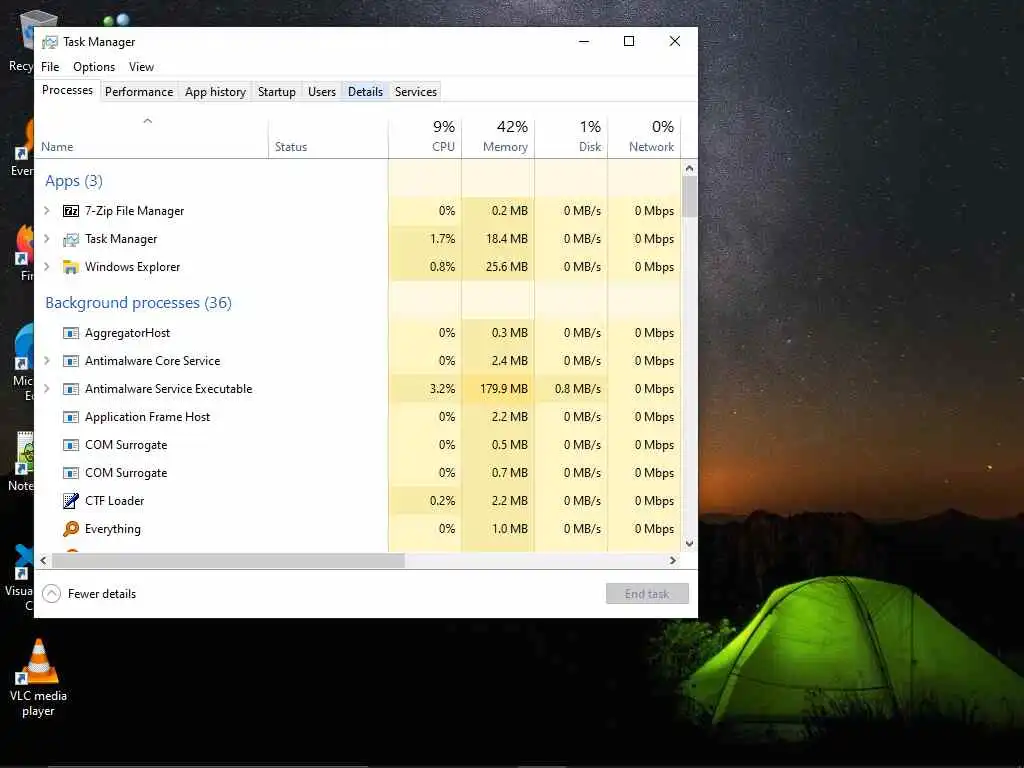Sort by the CPU column header
Image resolution: width=1024 pixels, height=768 pixels.
[x=425, y=138]
